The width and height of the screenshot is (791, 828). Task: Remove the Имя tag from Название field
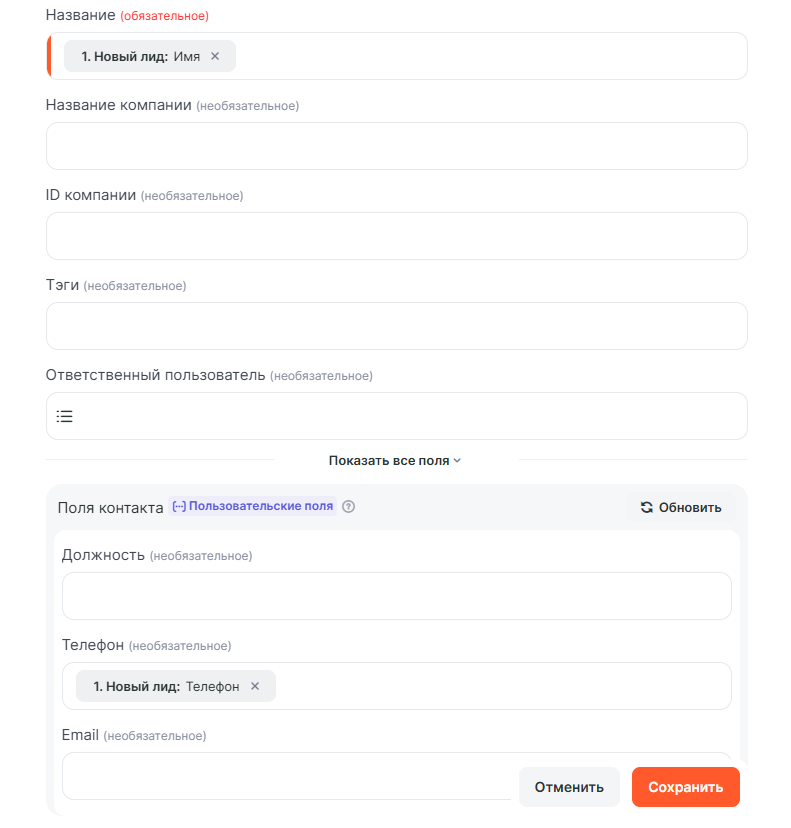coord(215,57)
